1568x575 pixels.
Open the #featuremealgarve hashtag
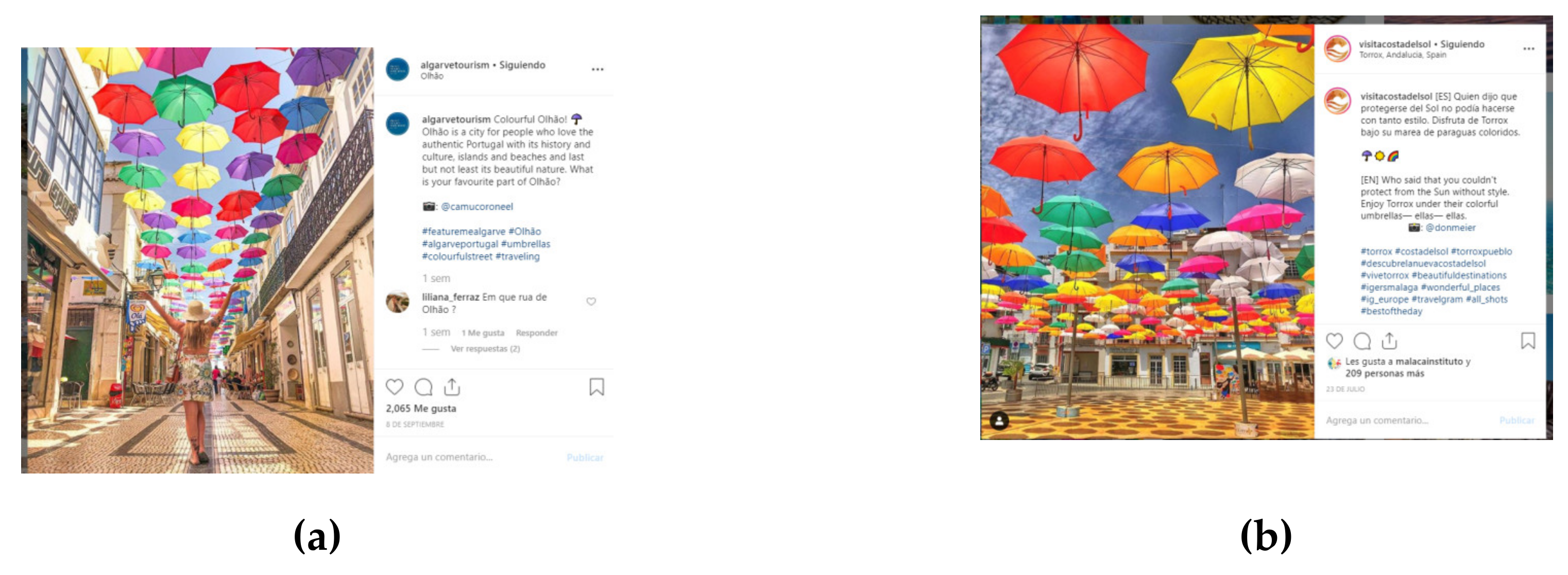click(x=463, y=231)
